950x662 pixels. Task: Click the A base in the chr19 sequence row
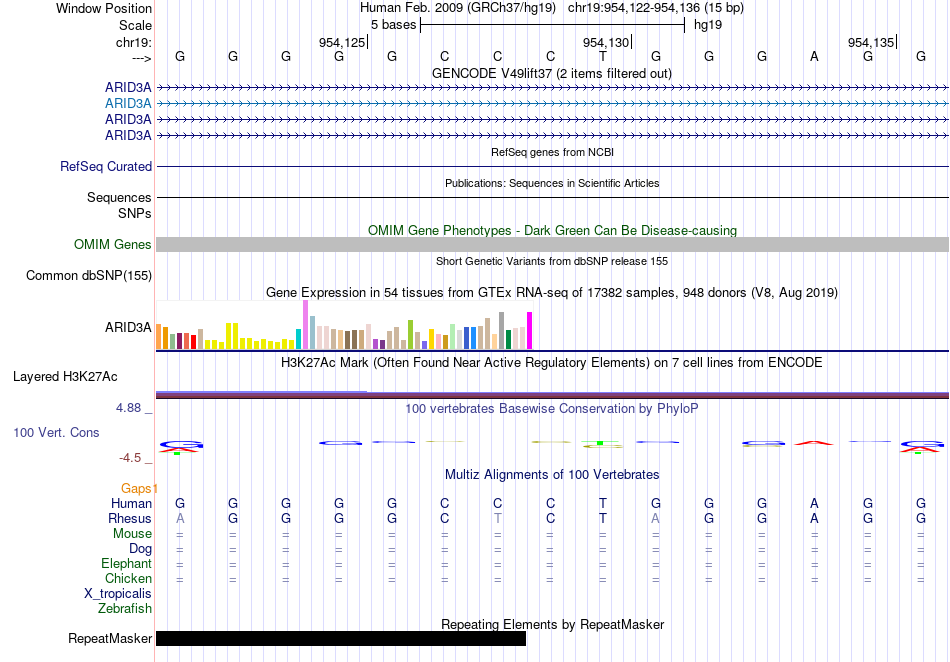[814, 56]
